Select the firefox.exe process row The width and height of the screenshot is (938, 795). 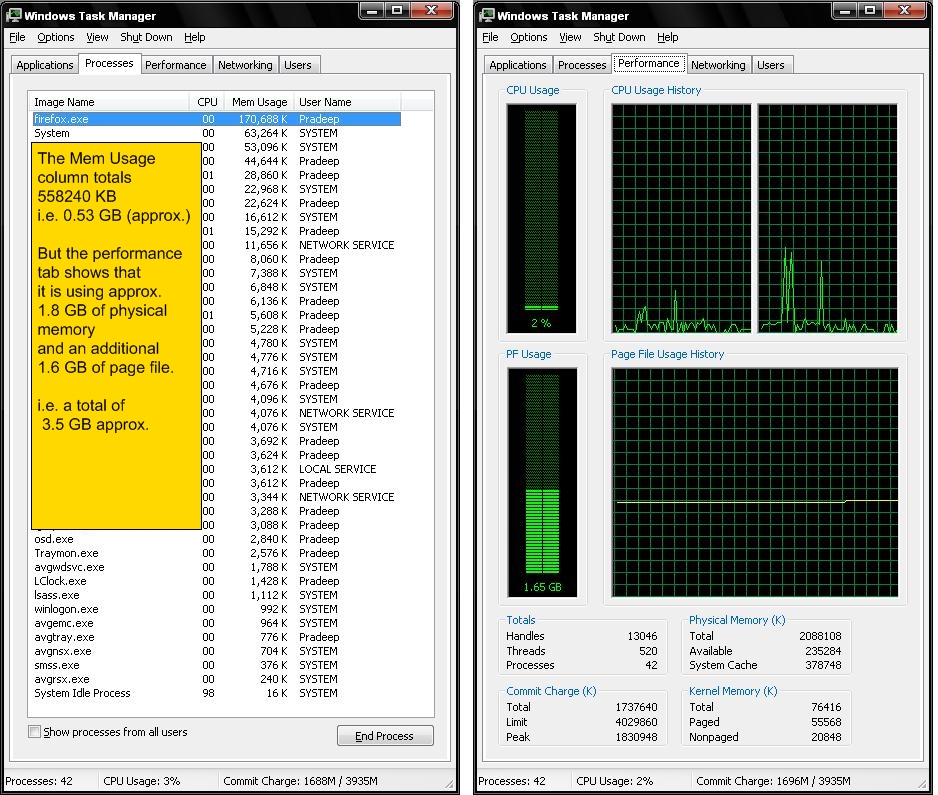217,119
